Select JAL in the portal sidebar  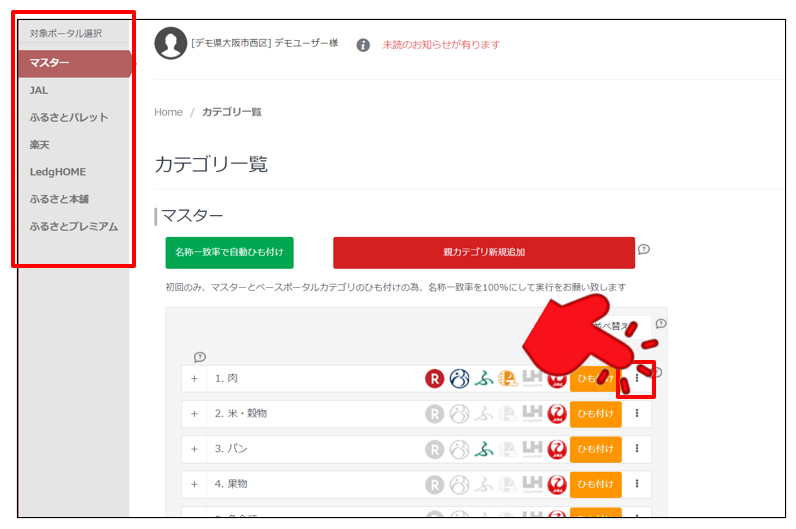click(39, 91)
